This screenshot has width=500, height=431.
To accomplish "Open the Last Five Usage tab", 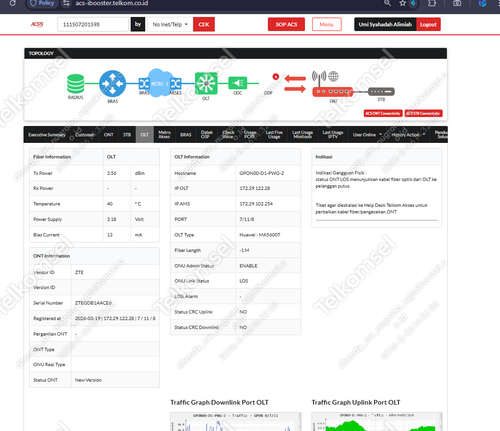I will (x=274, y=135).
